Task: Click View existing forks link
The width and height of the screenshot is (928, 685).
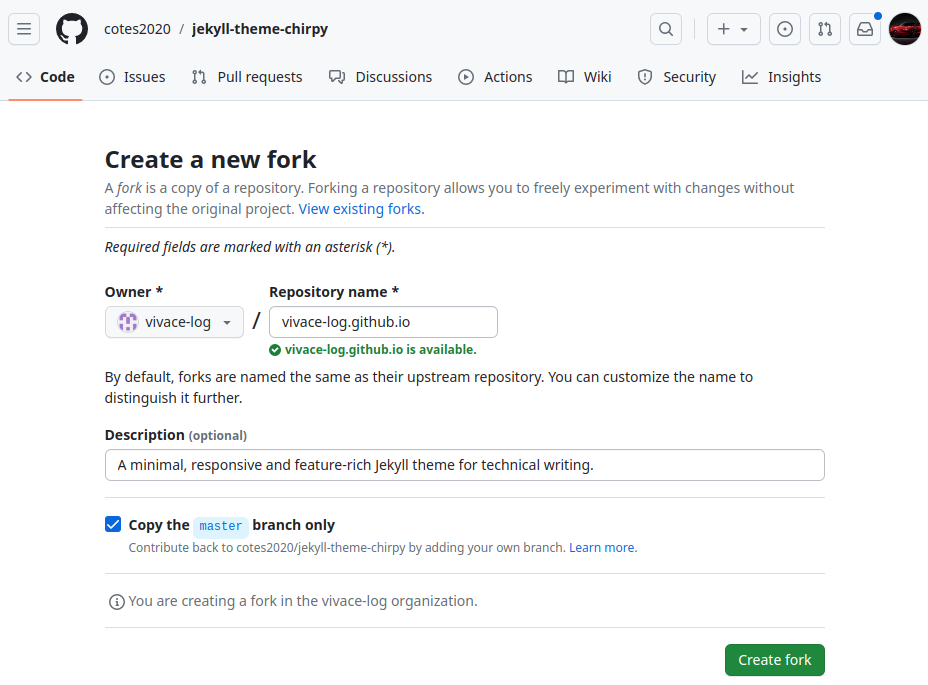Action: click(361, 209)
